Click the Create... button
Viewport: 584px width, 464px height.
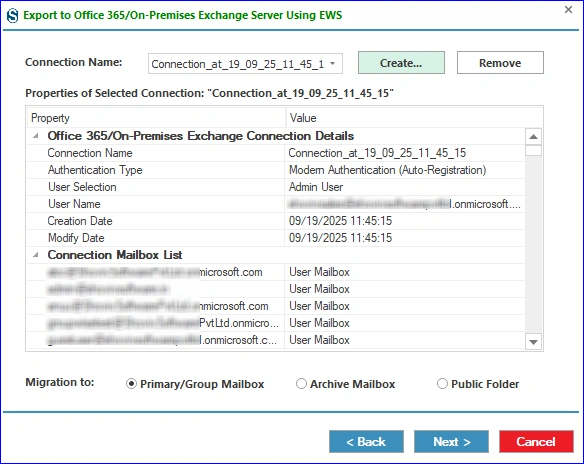coord(401,63)
